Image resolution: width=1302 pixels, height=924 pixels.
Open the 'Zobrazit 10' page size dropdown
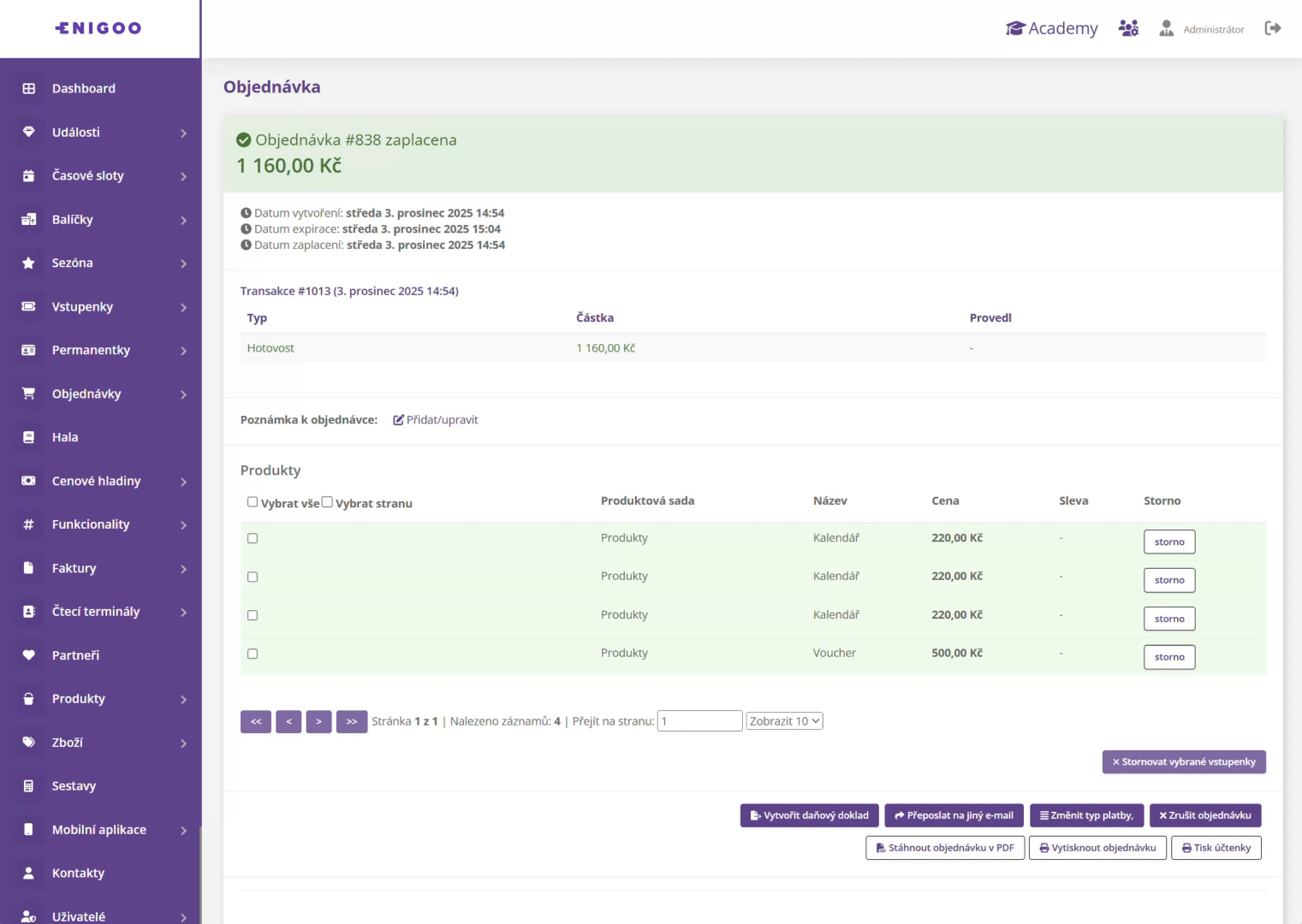784,721
